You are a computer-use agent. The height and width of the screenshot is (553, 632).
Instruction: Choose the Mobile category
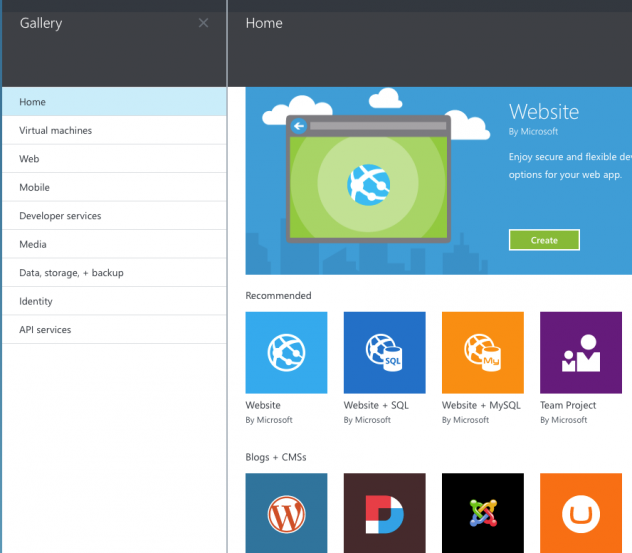[x=114, y=187]
